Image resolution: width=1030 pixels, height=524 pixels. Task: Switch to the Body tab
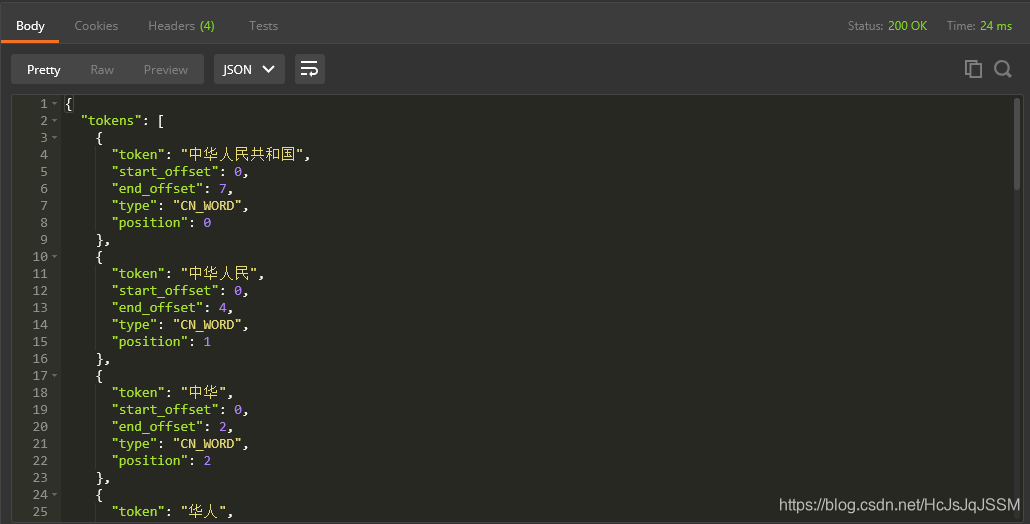pos(30,26)
